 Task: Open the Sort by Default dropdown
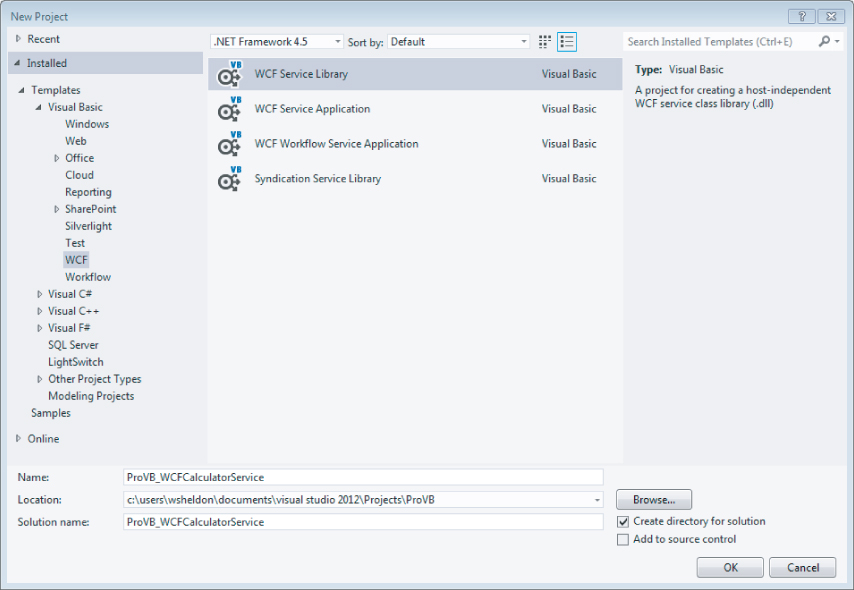(459, 42)
